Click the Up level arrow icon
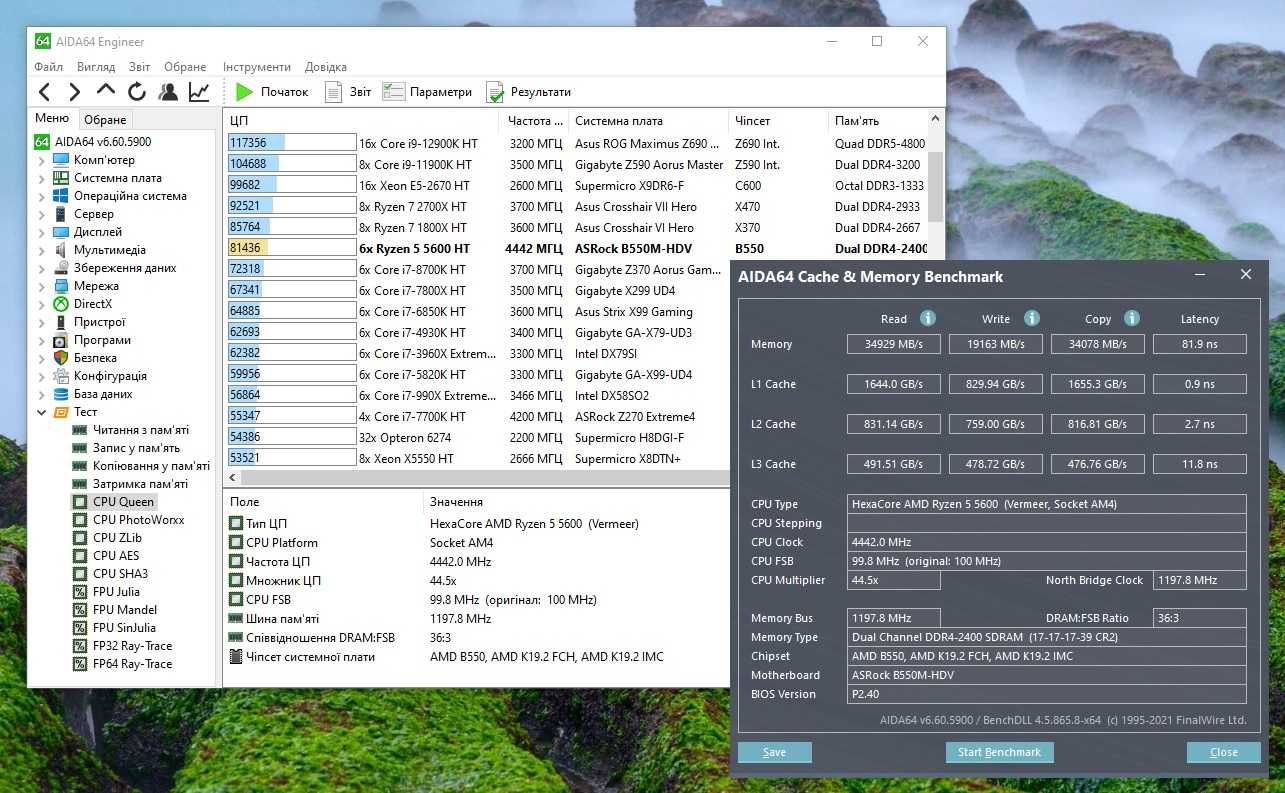This screenshot has height=793, width=1285. pyautogui.click(x=105, y=90)
